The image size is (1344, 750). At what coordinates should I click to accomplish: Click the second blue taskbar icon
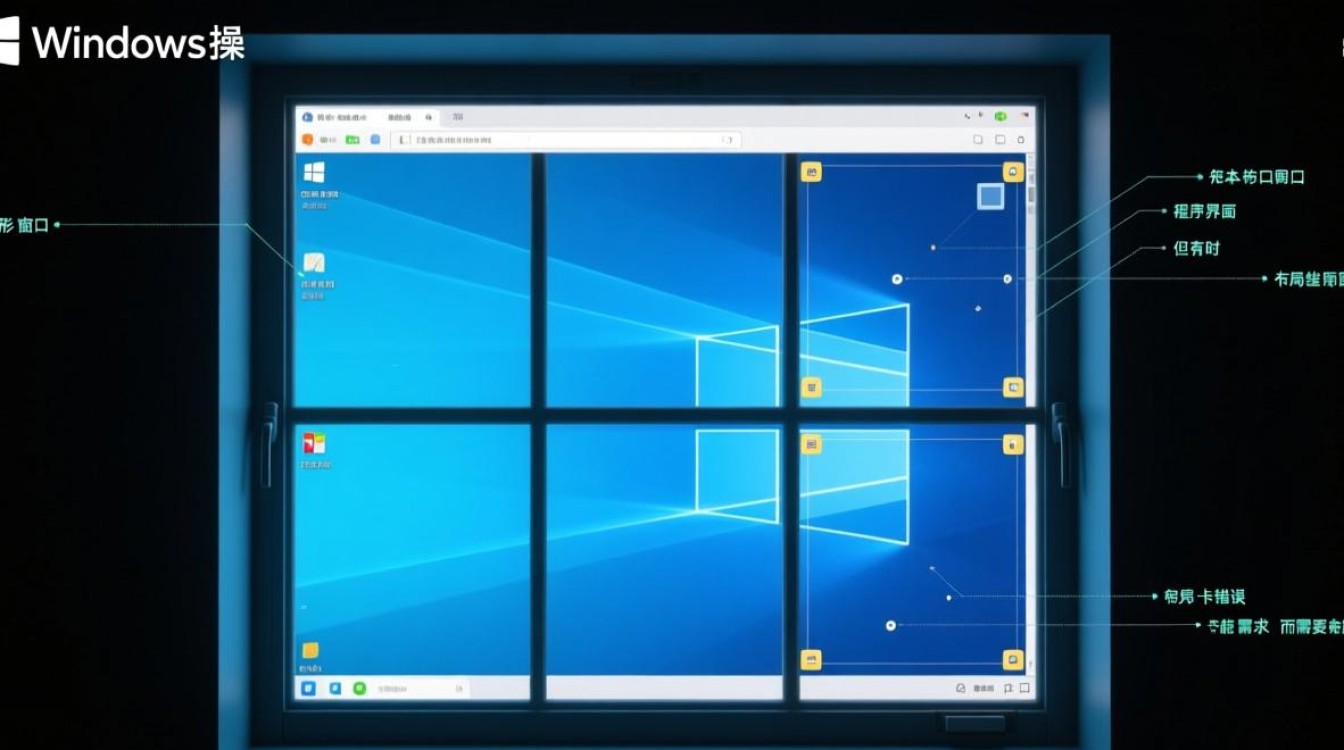click(335, 688)
